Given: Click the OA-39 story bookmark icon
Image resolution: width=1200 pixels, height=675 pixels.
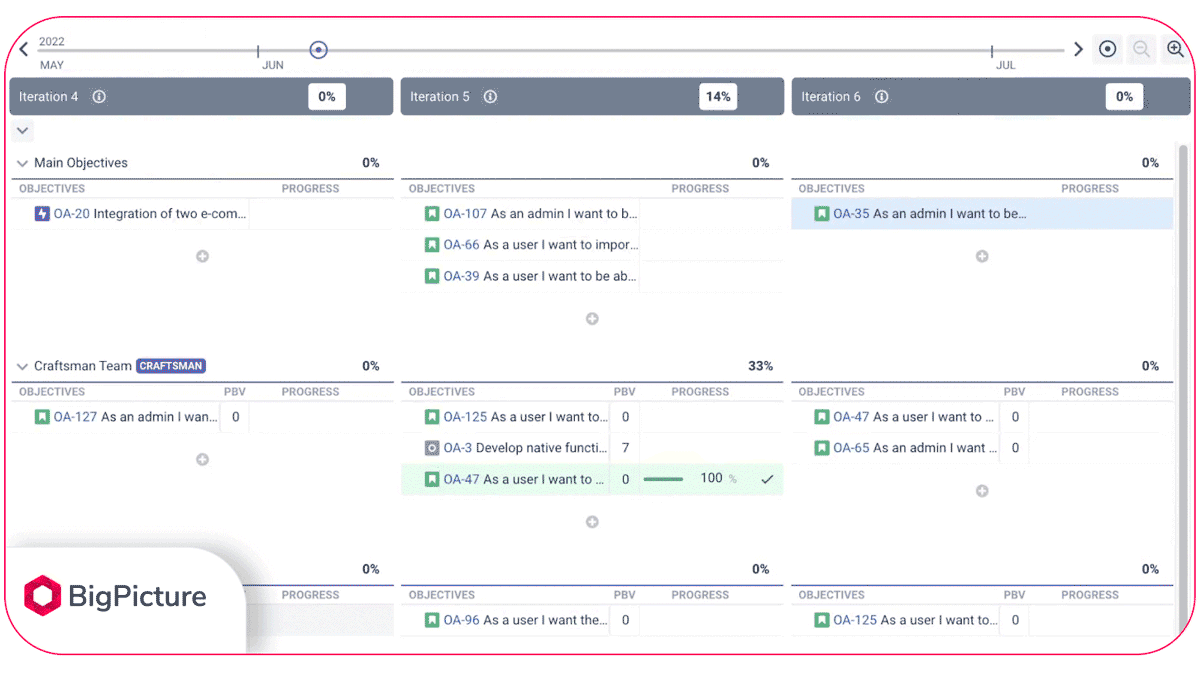Looking at the screenshot, I should click(x=432, y=276).
